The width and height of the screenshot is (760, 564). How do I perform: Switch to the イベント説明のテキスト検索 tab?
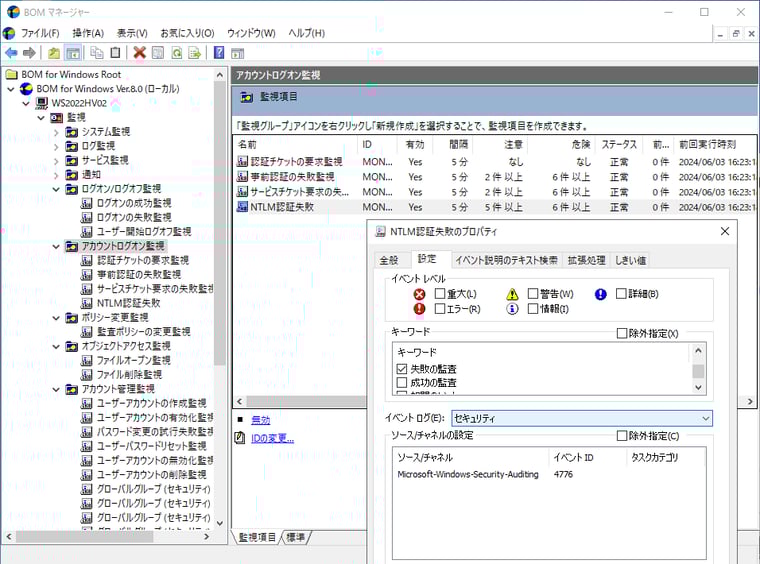[507, 260]
